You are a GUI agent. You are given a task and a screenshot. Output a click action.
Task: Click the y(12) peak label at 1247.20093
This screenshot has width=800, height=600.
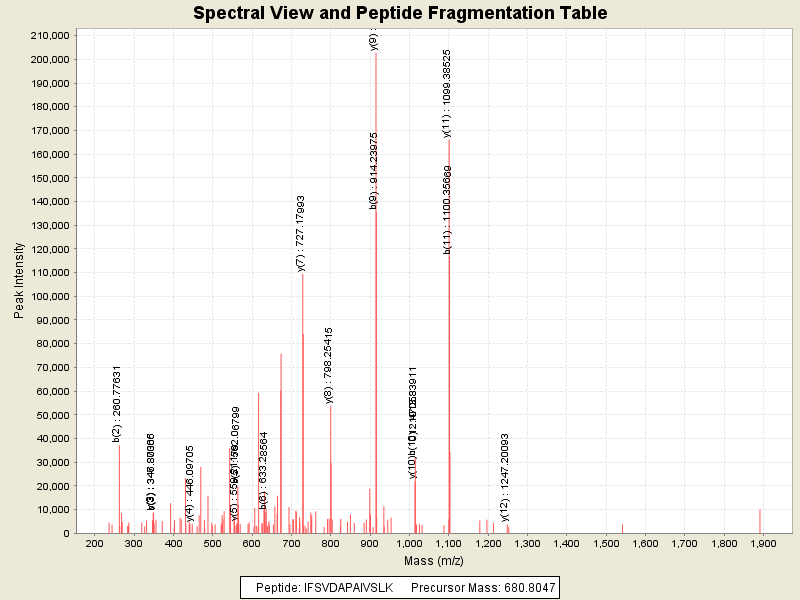click(x=506, y=476)
